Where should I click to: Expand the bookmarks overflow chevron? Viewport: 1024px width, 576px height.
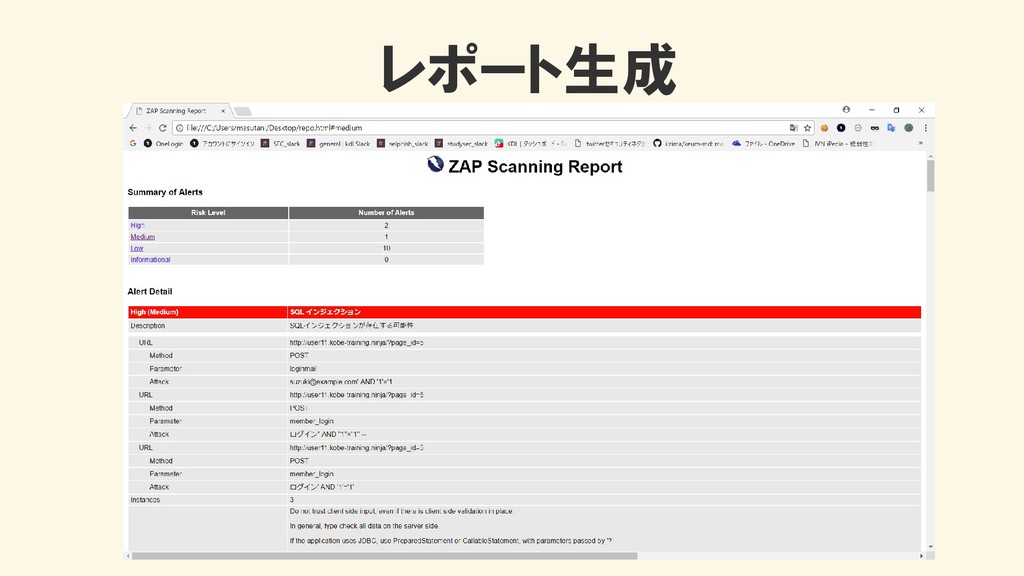[x=921, y=143]
